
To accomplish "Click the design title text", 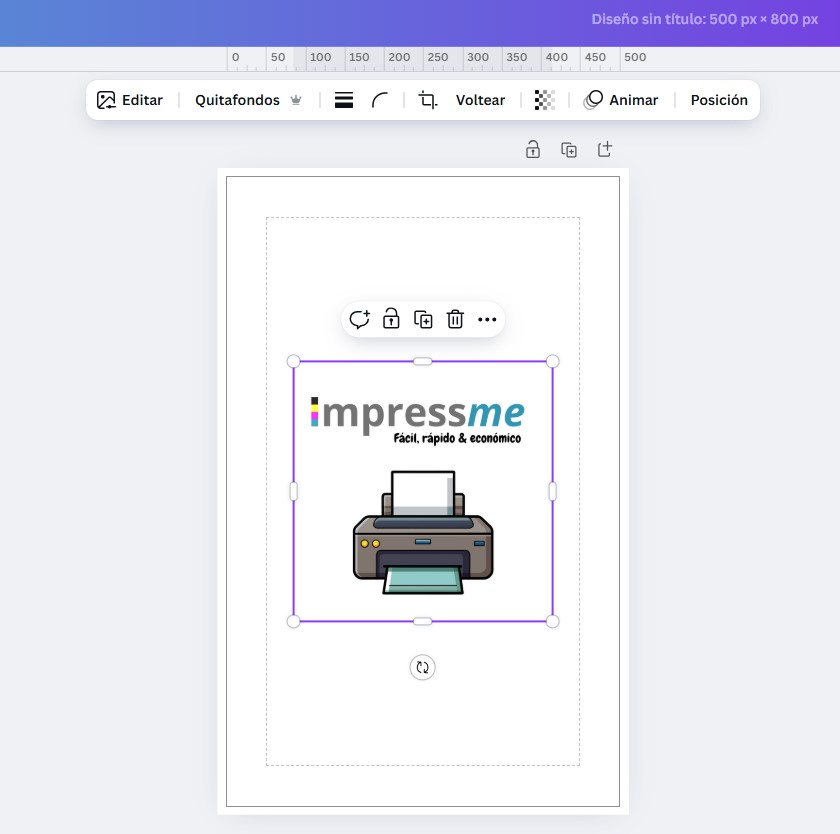I will (x=704, y=19).
